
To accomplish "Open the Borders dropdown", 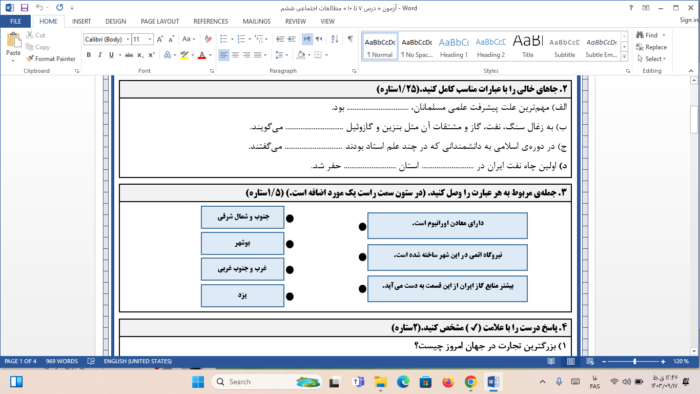I will point(327,55).
